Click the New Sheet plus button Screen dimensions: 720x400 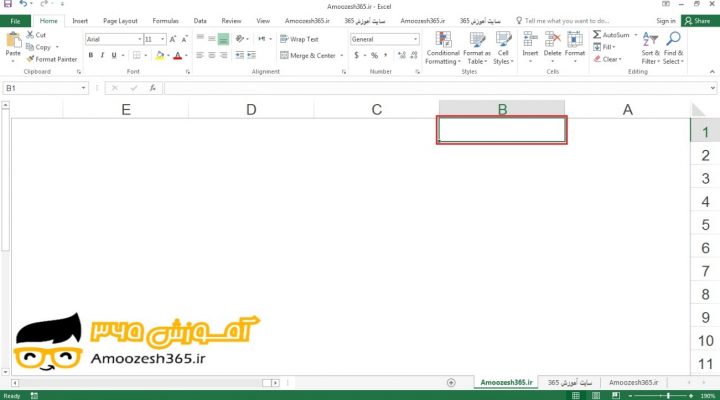tap(451, 383)
